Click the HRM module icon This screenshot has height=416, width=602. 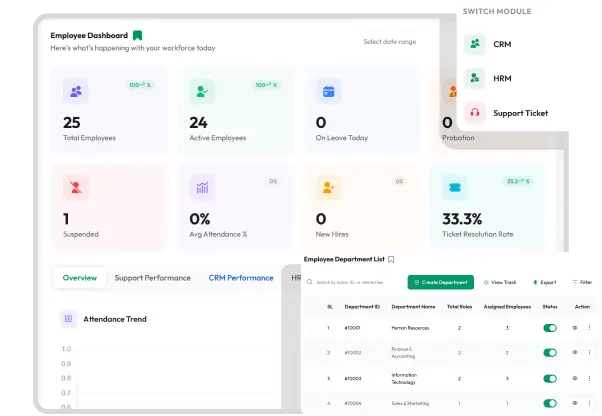(475, 78)
